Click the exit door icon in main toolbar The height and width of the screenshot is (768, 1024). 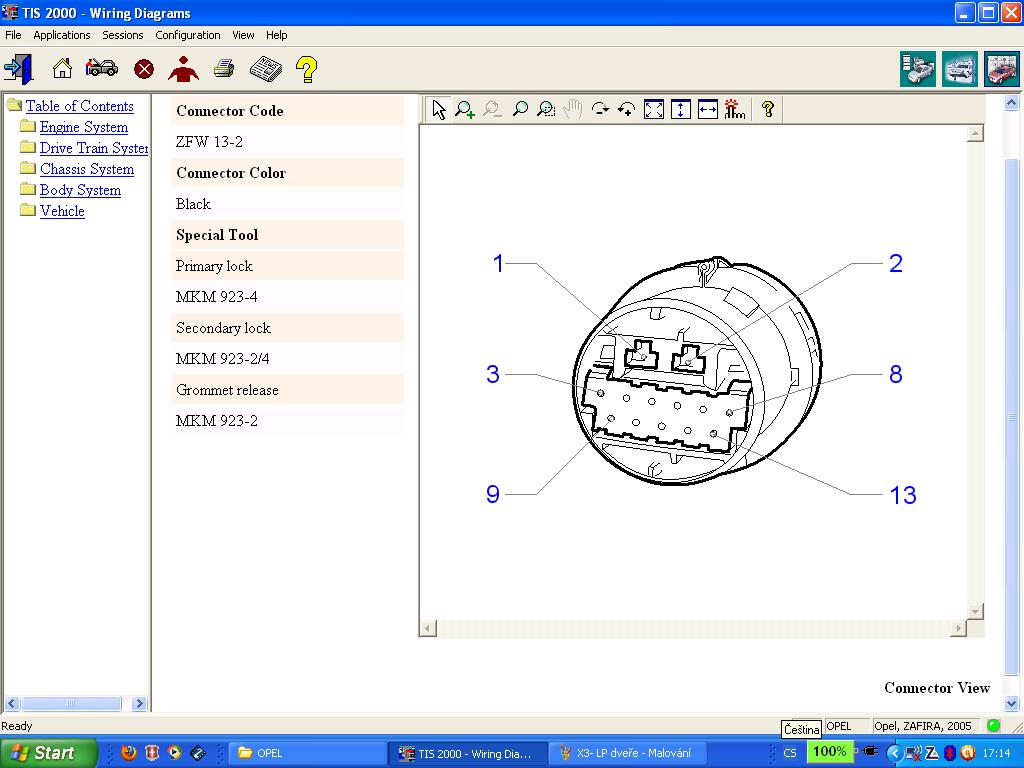[x=18, y=69]
